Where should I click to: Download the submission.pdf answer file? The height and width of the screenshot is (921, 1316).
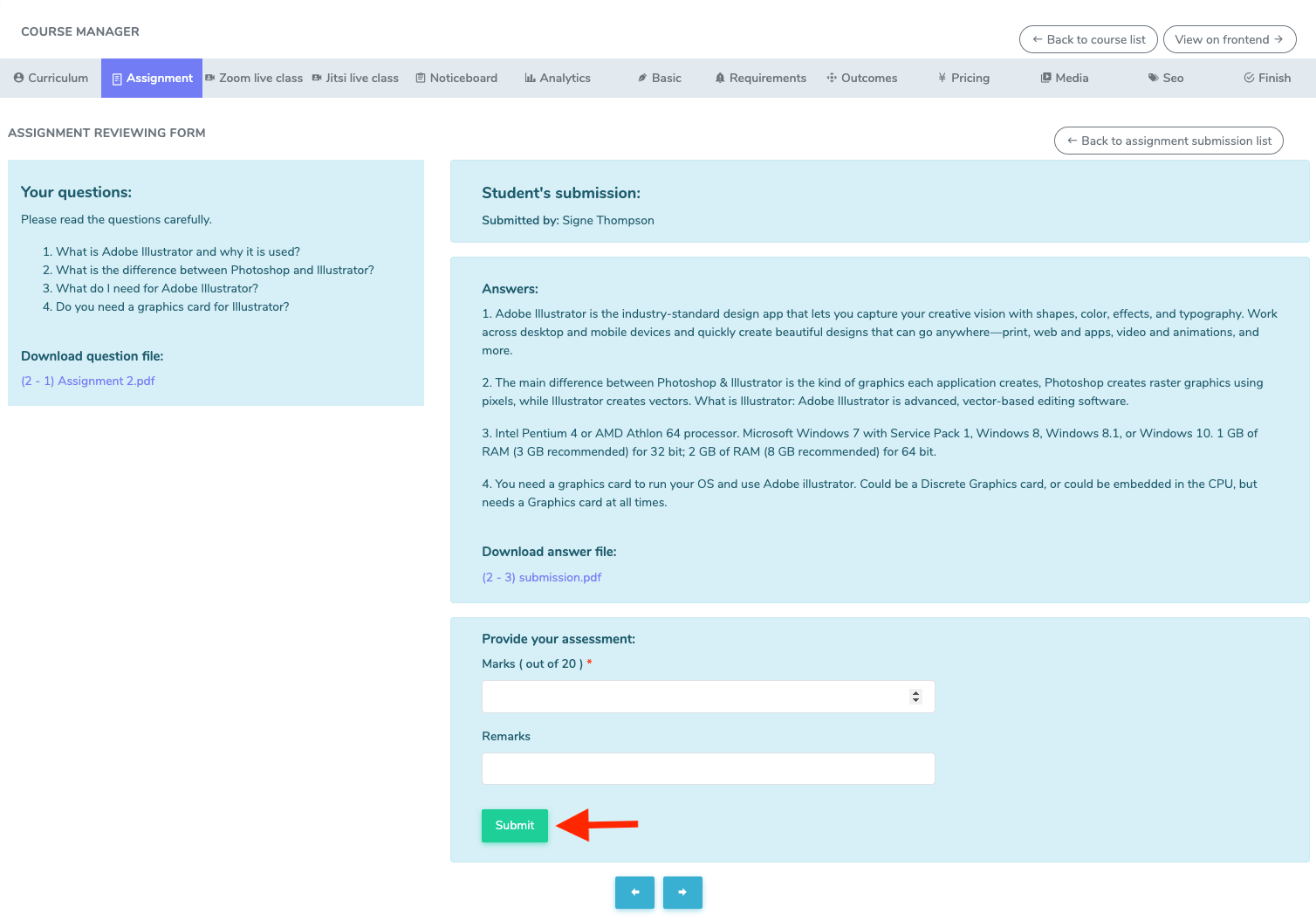coord(542,577)
